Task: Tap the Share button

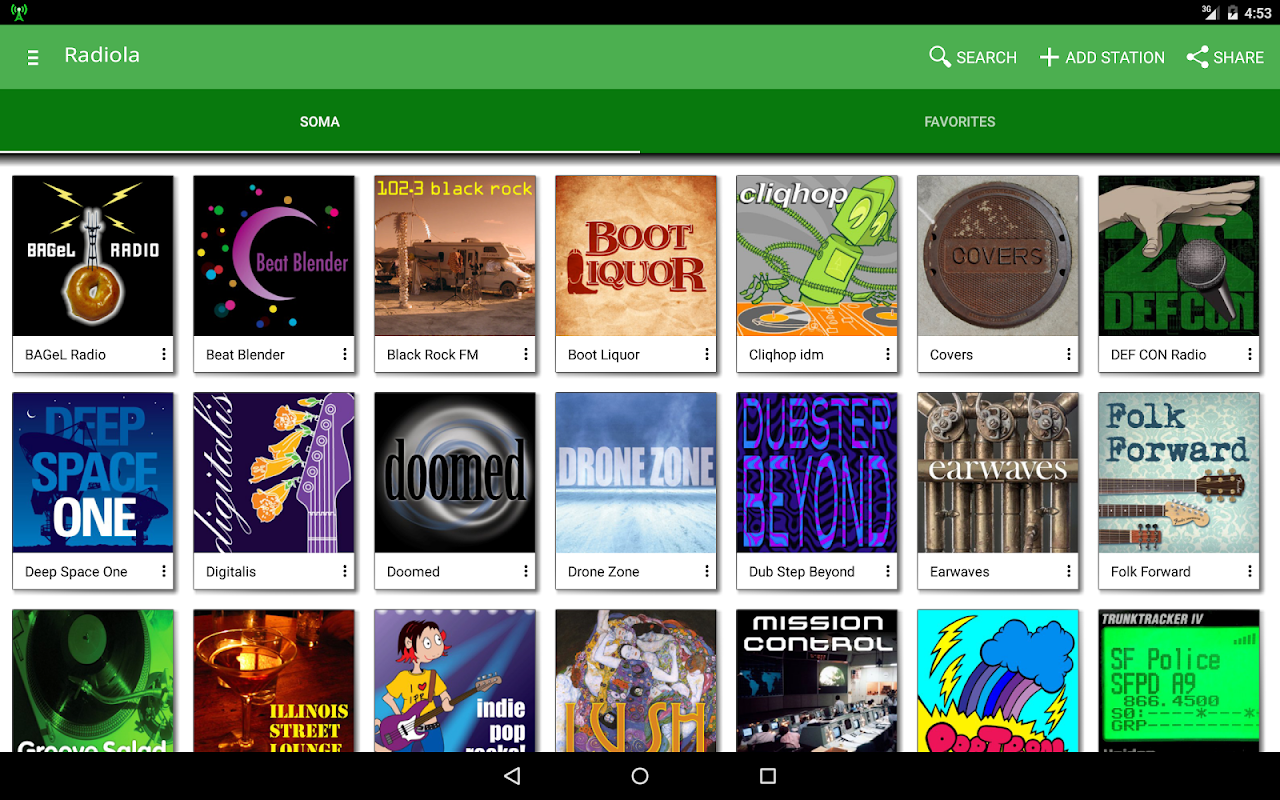Action: (x=1225, y=57)
